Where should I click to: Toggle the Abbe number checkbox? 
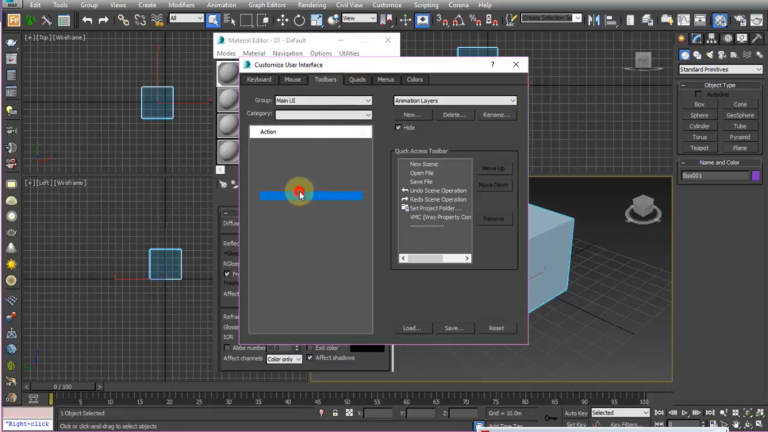227,348
